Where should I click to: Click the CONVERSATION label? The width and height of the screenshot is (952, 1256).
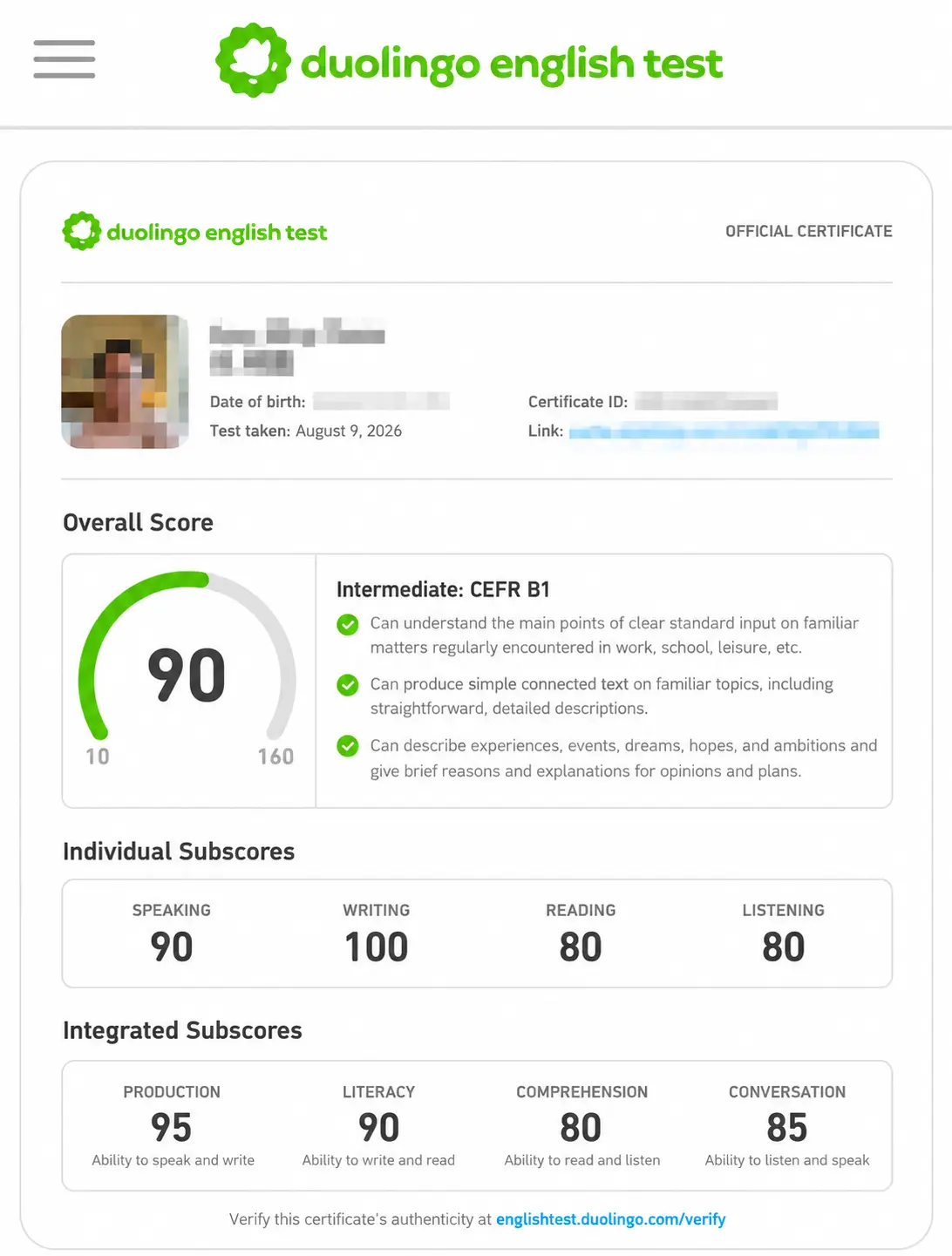pos(787,1092)
